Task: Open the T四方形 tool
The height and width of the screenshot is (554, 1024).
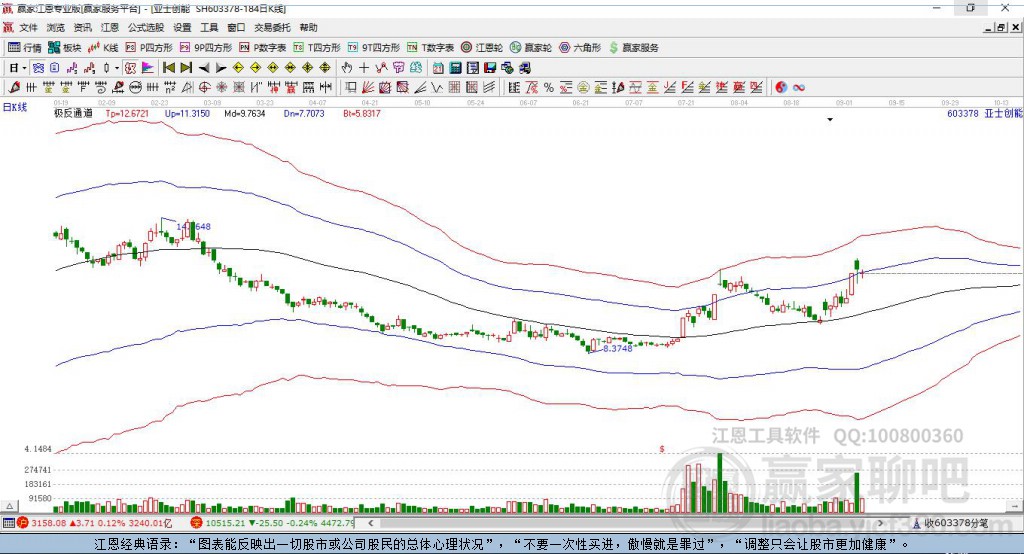Action: click(317, 48)
